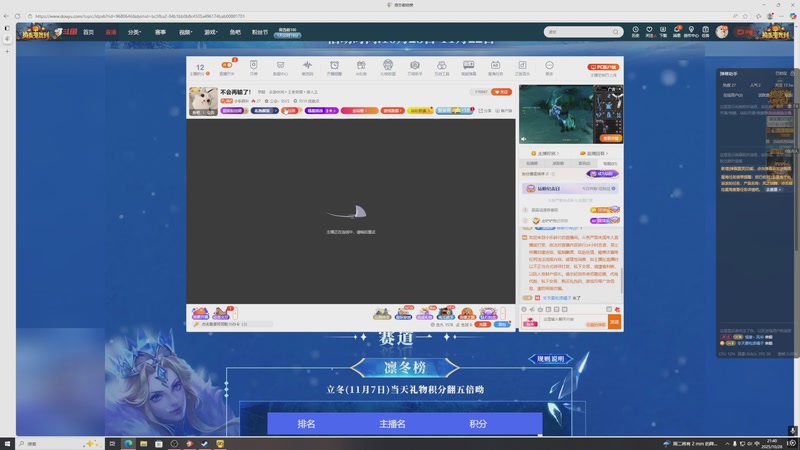Switch to the first chat panel tab
This screenshot has width=800, height=450.
pyautogui.click(x=532, y=163)
